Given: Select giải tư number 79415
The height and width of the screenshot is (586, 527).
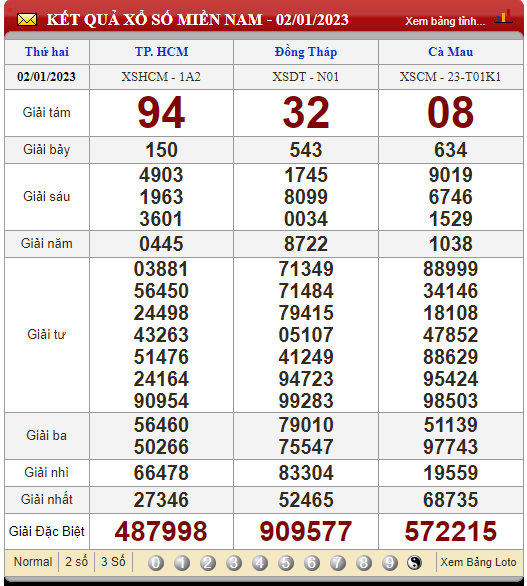Looking at the screenshot, I should point(306,313).
